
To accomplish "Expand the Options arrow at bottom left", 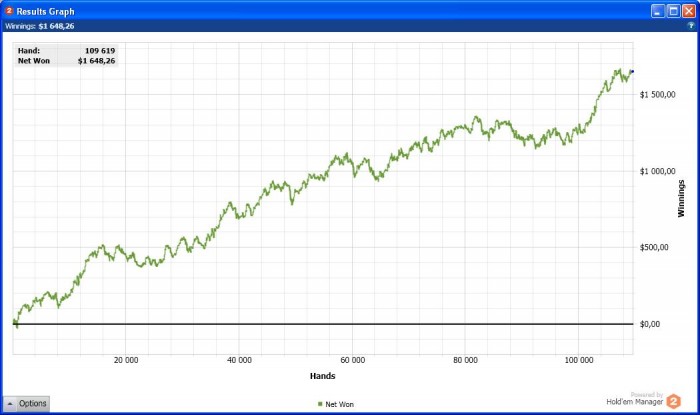I will click(x=10, y=403).
